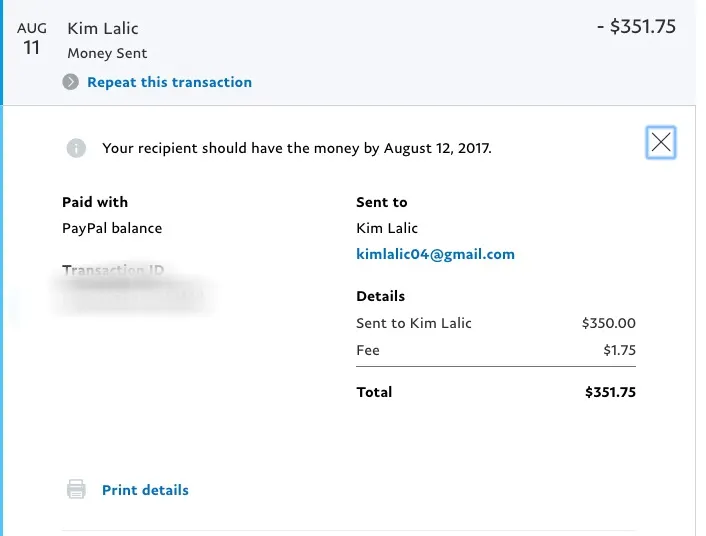
Task: Close the transaction details panel
Action: point(661,143)
